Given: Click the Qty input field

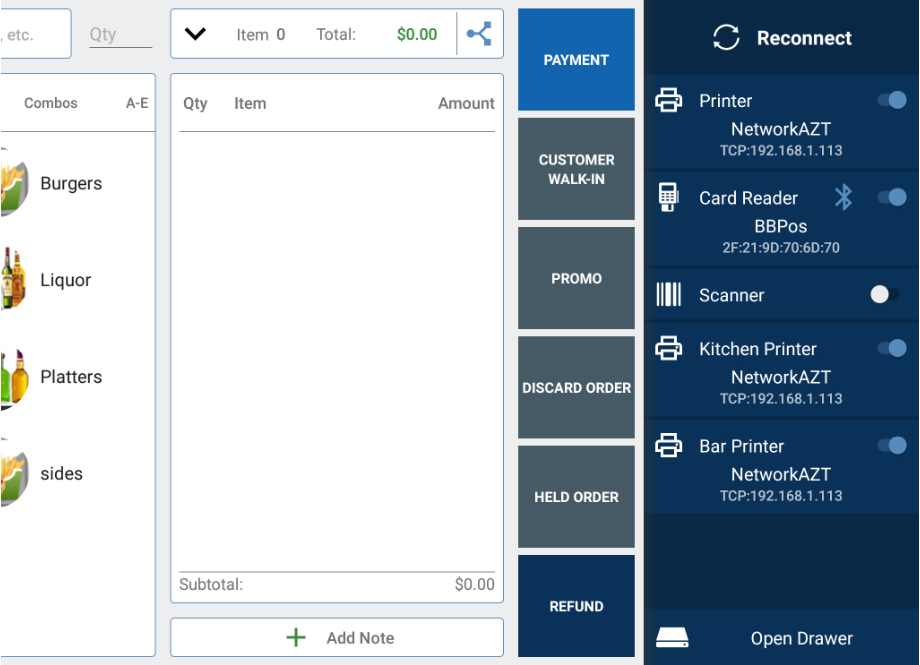Looking at the screenshot, I should 119,34.
